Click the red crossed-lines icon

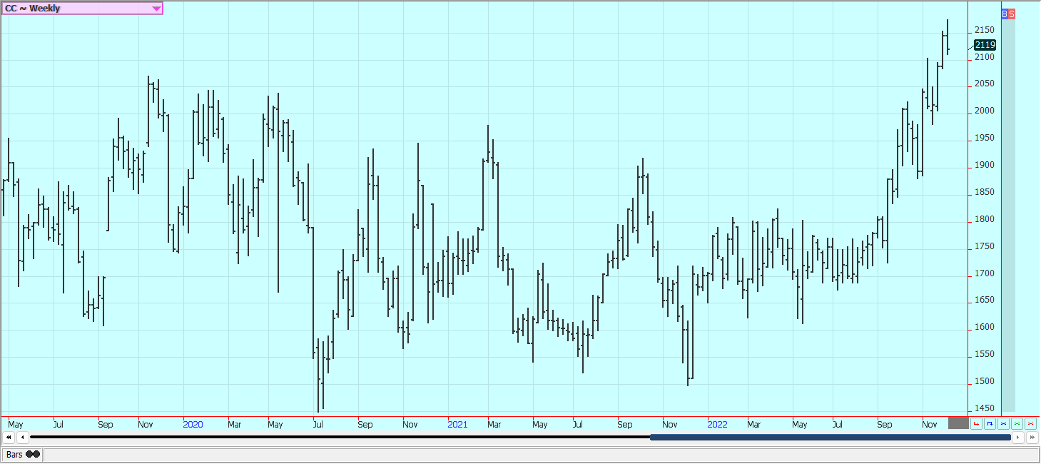(1031, 423)
